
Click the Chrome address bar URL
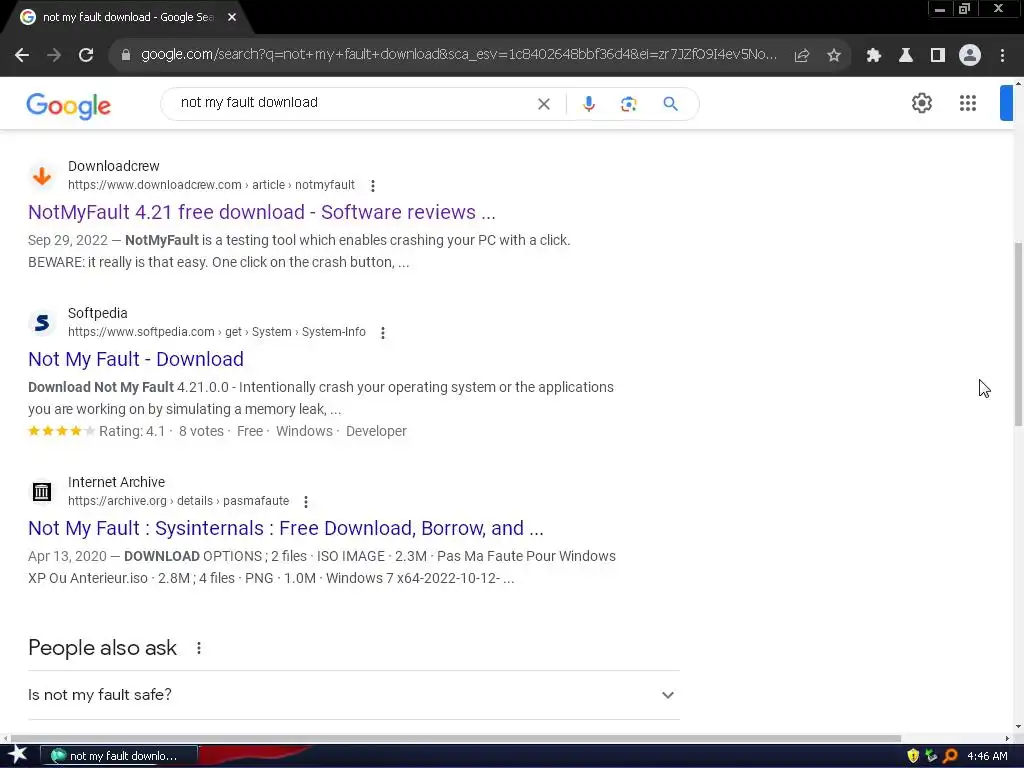[x=458, y=55]
